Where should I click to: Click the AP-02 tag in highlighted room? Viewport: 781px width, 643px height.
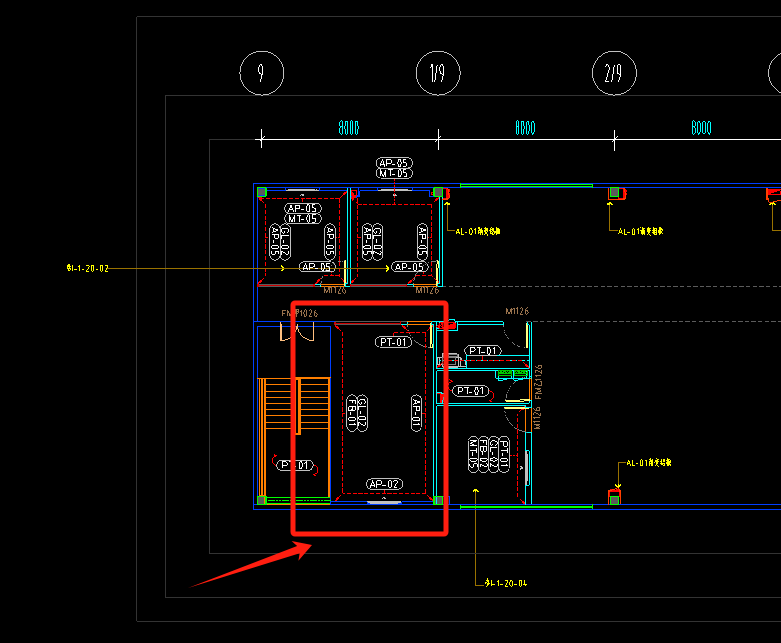tap(385, 484)
